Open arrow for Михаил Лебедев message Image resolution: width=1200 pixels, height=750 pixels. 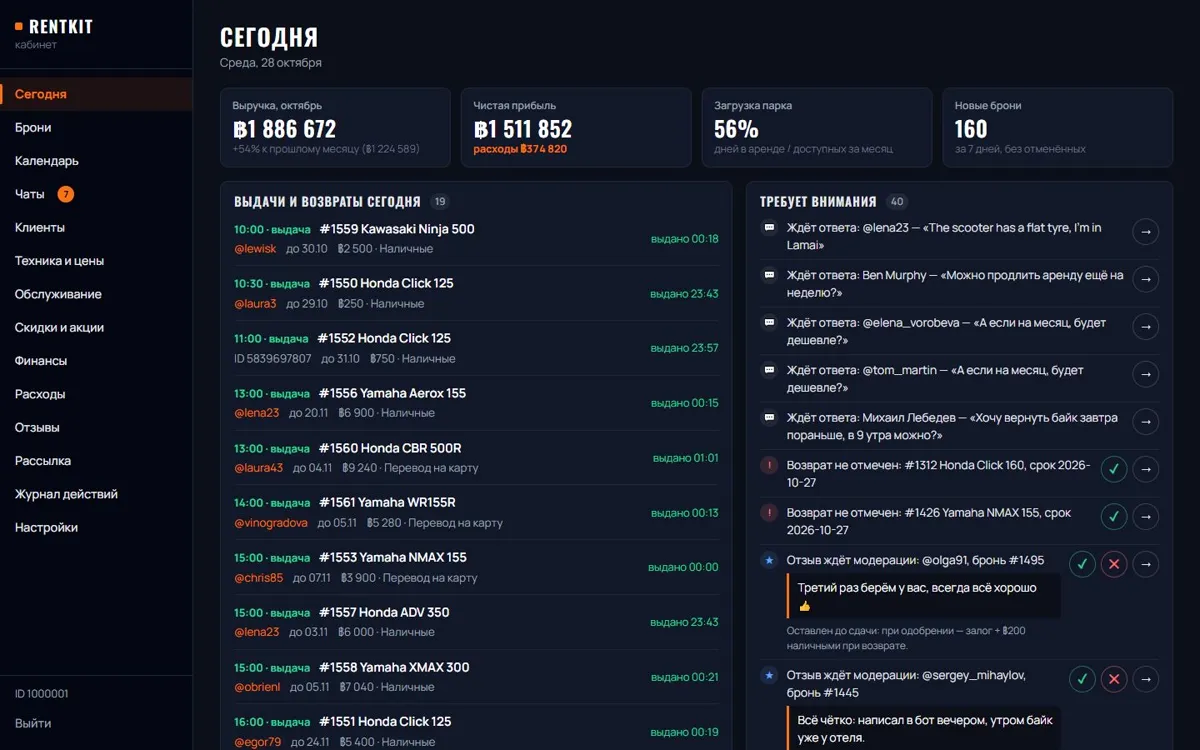(1146, 422)
